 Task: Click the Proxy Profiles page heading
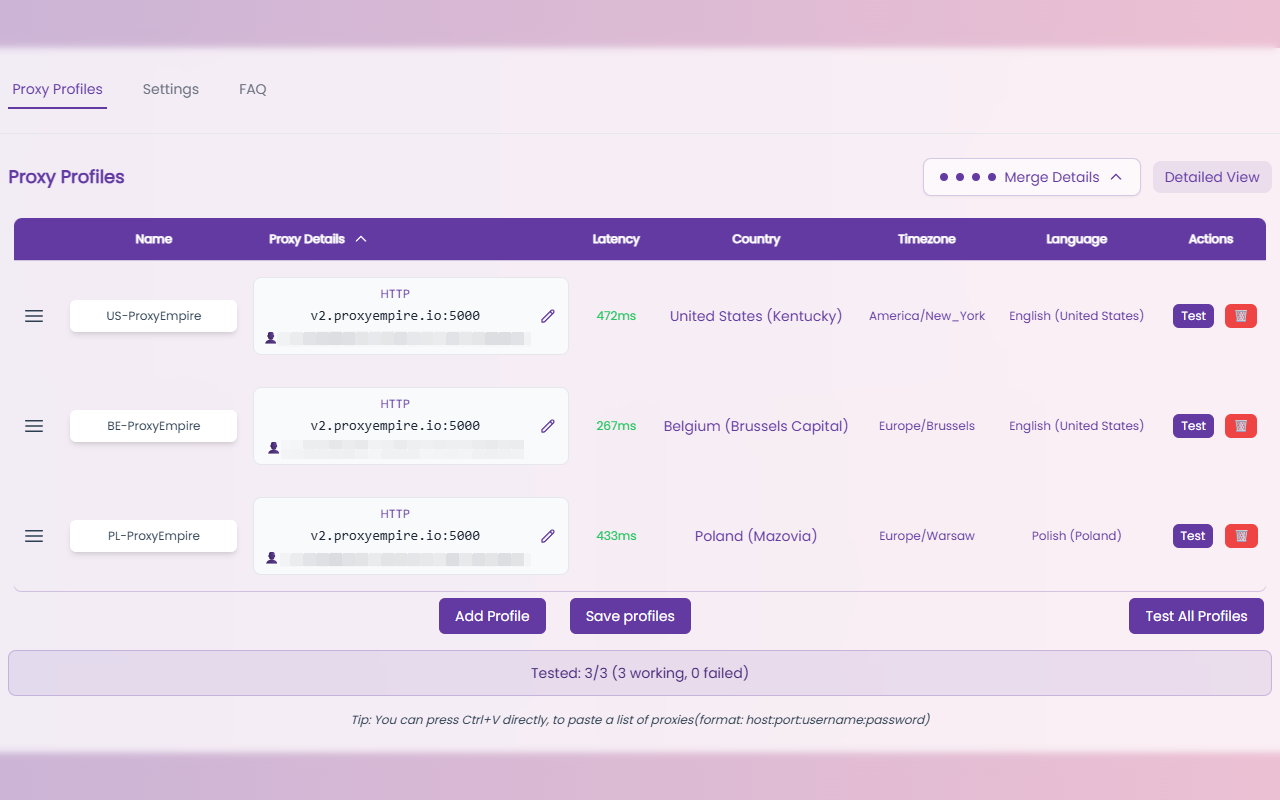[x=66, y=177]
